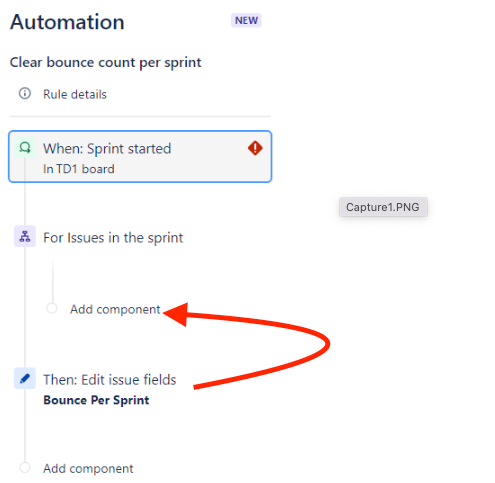Click the bottom Add component link

pyautogui.click(x=88, y=469)
